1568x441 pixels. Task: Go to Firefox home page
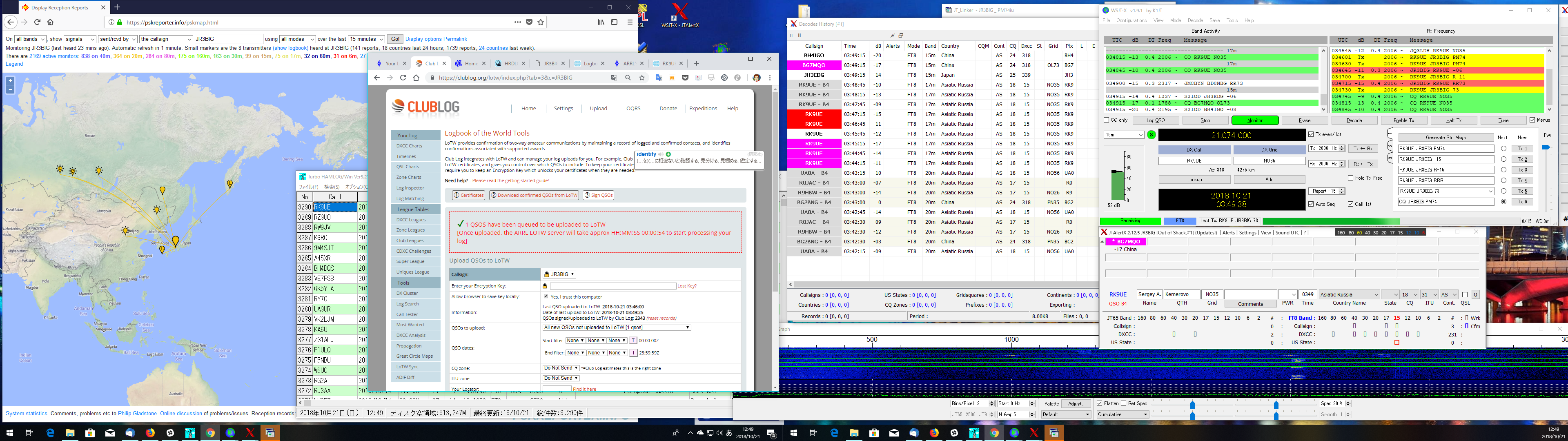(51, 22)
